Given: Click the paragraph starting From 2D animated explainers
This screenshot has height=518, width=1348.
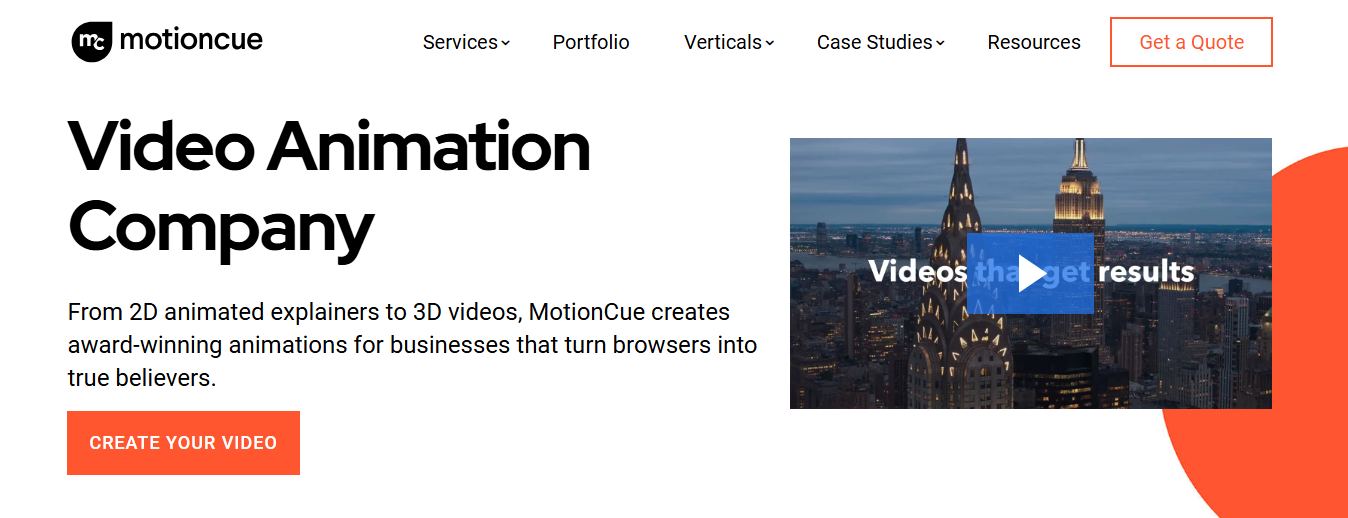Looking at the screenshot, I should coord(412,345).
